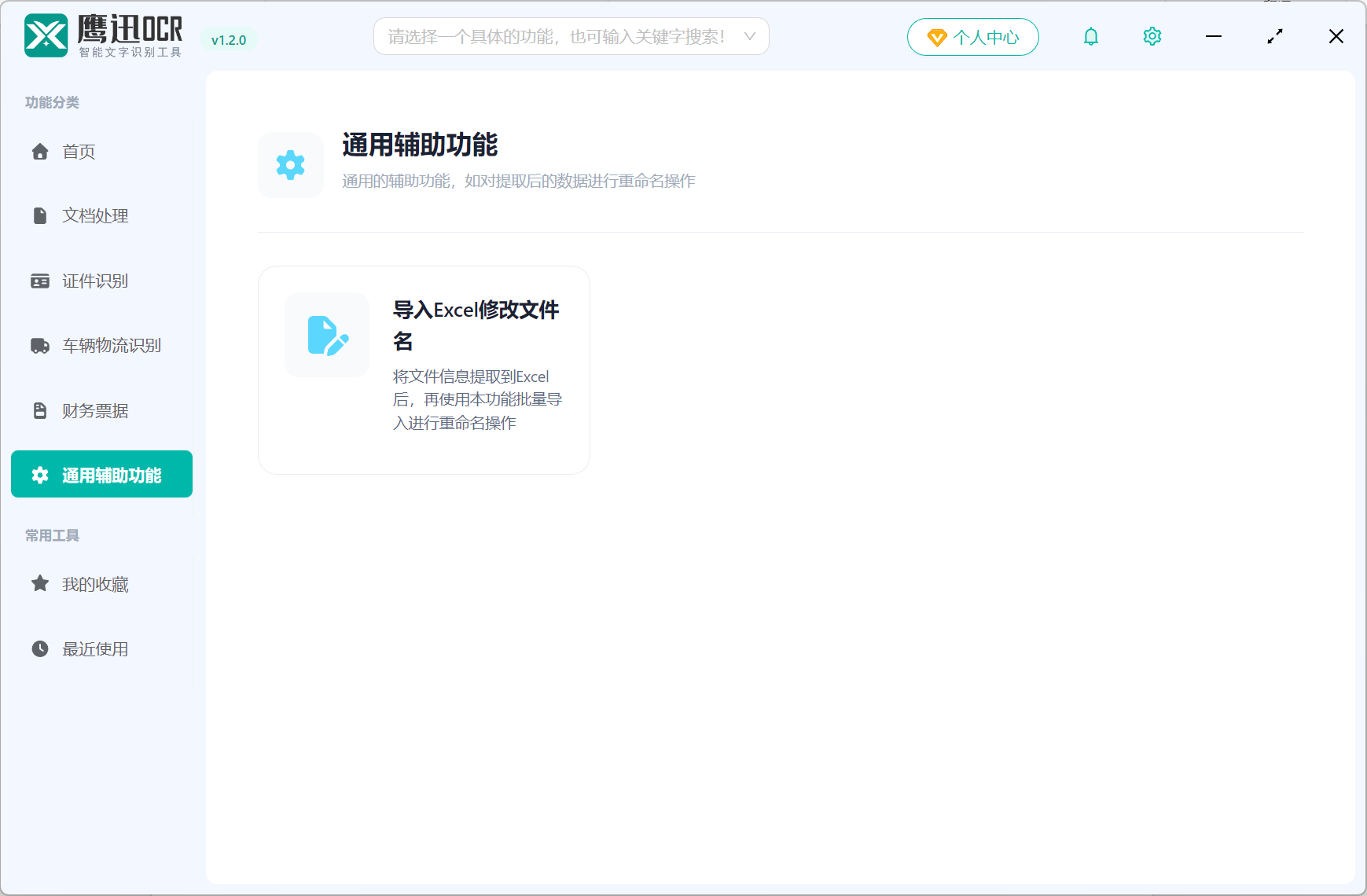The image size is (1367, 896).
Task: Open the settings gear
Action: [x=1152, y=36]
